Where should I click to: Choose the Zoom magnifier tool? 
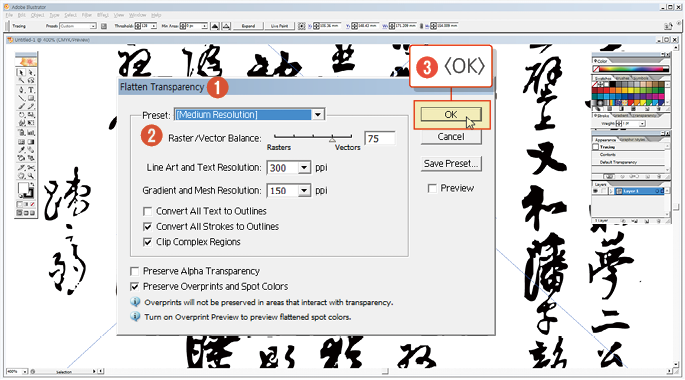coord(31,176)
